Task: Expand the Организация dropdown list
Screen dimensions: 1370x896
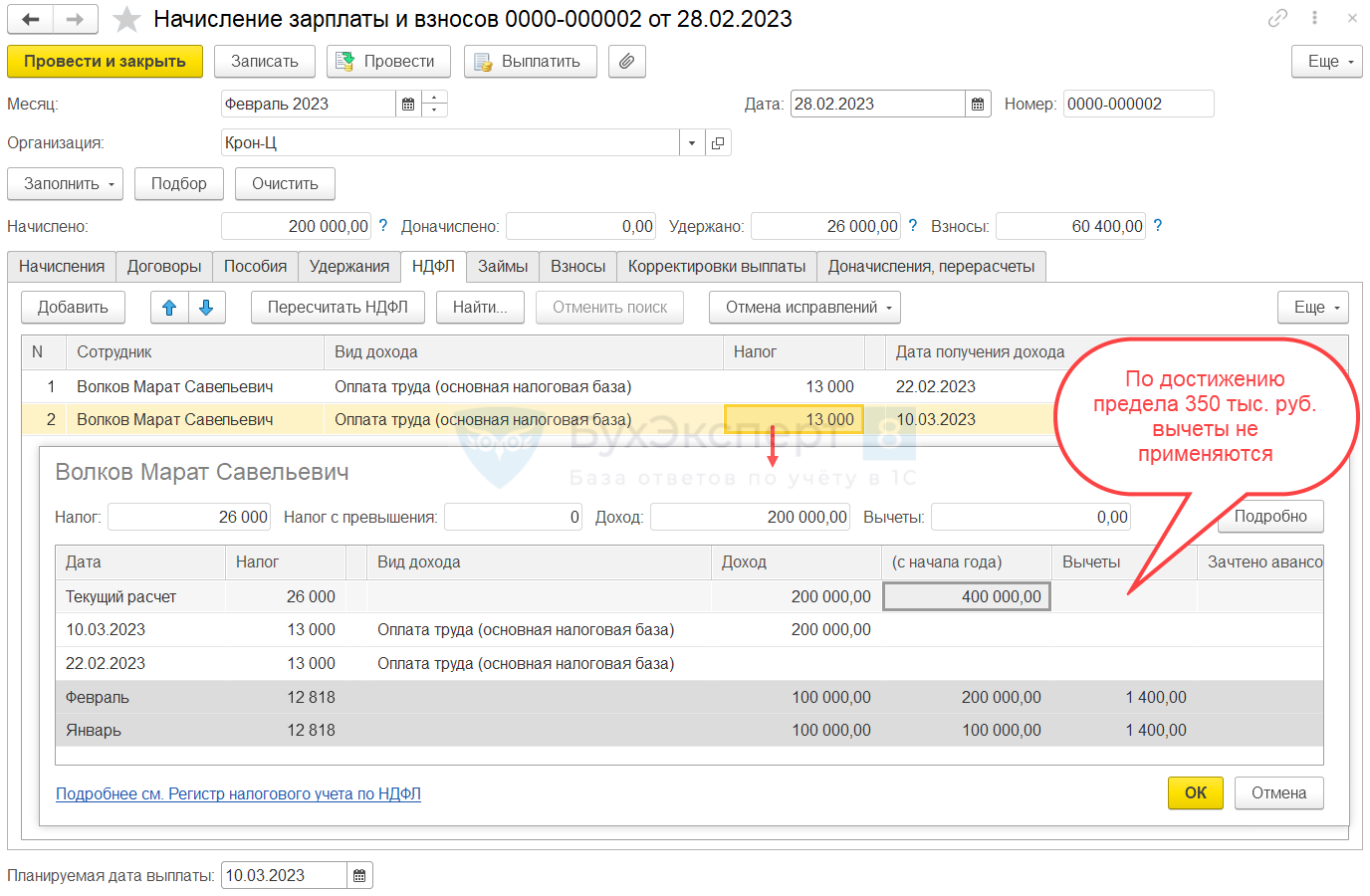Action: (692, 143)
